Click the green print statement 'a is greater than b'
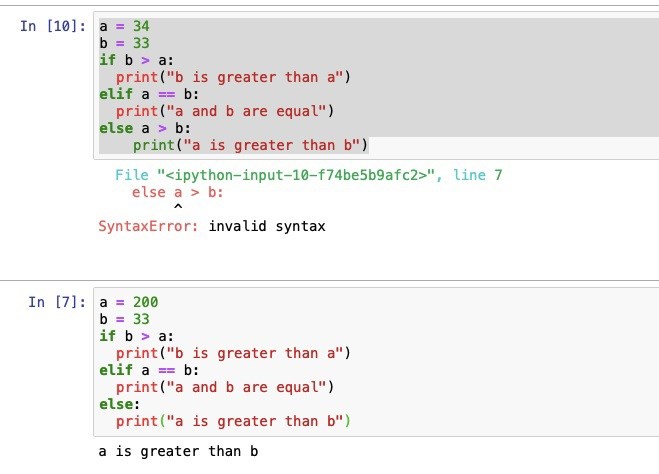Screen dimensions: 659x474 tap(250, 145)
